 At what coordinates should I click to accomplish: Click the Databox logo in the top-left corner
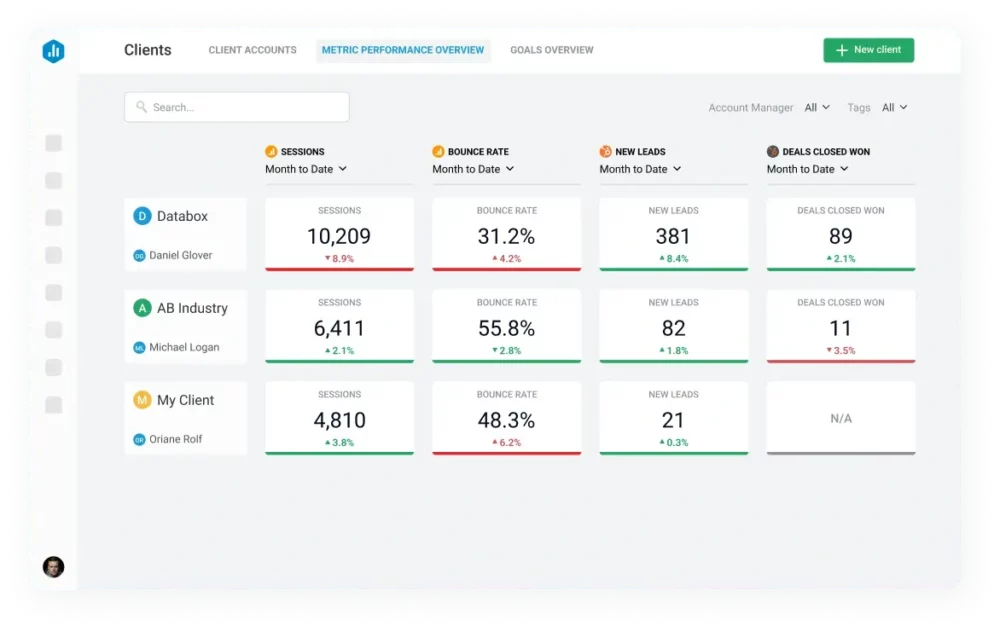(53, 50)
